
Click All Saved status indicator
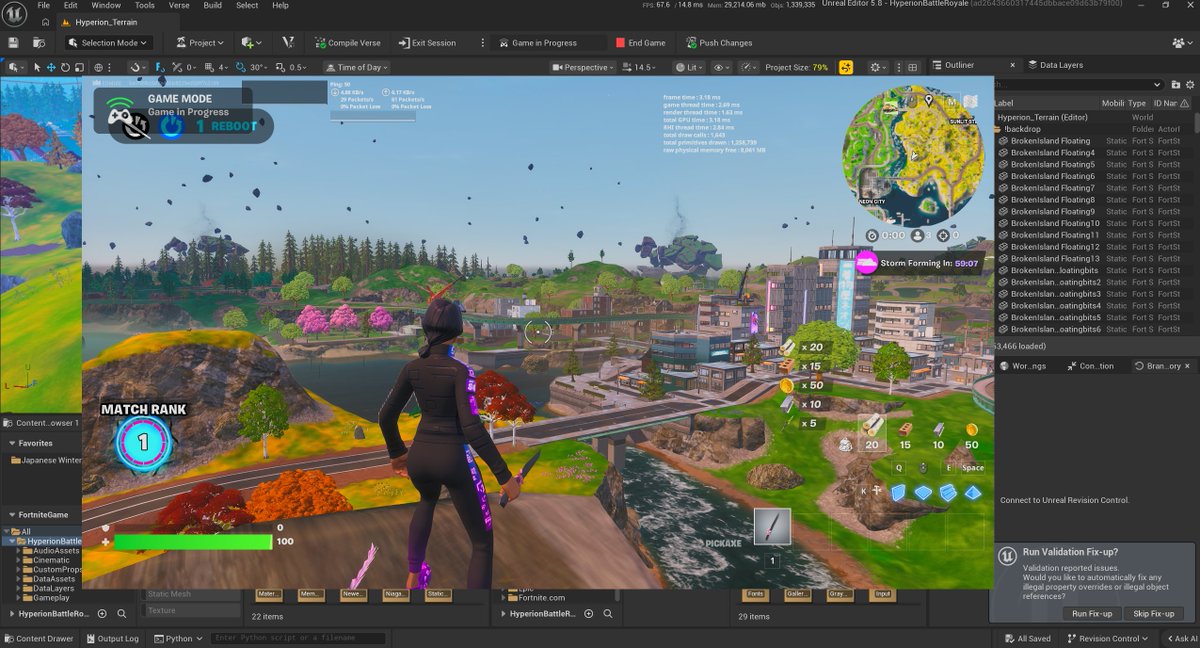click(1028, 638)
